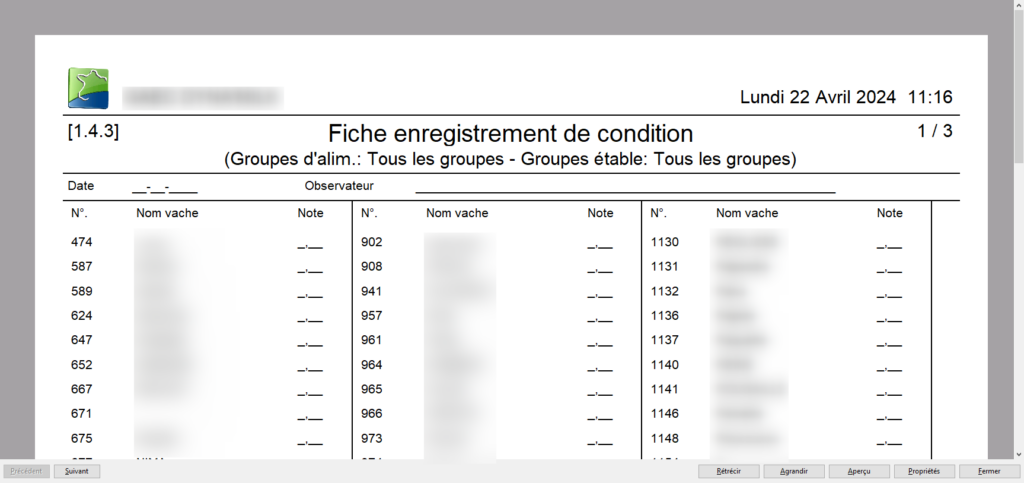The height and width of the screenshot is (483, 1024).
Task: Click the scrollbar down arrow
Action: (1018, 454)
